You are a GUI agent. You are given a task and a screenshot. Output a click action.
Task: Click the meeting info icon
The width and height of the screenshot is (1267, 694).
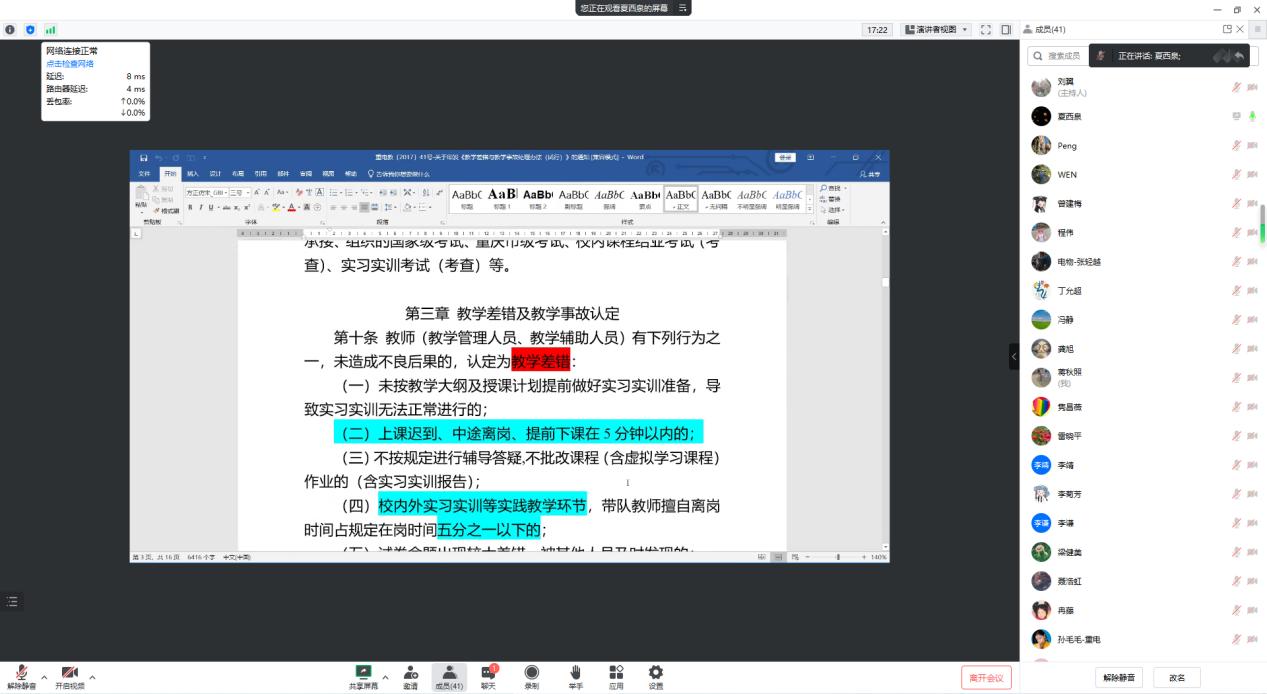click(x=10, y=30)
